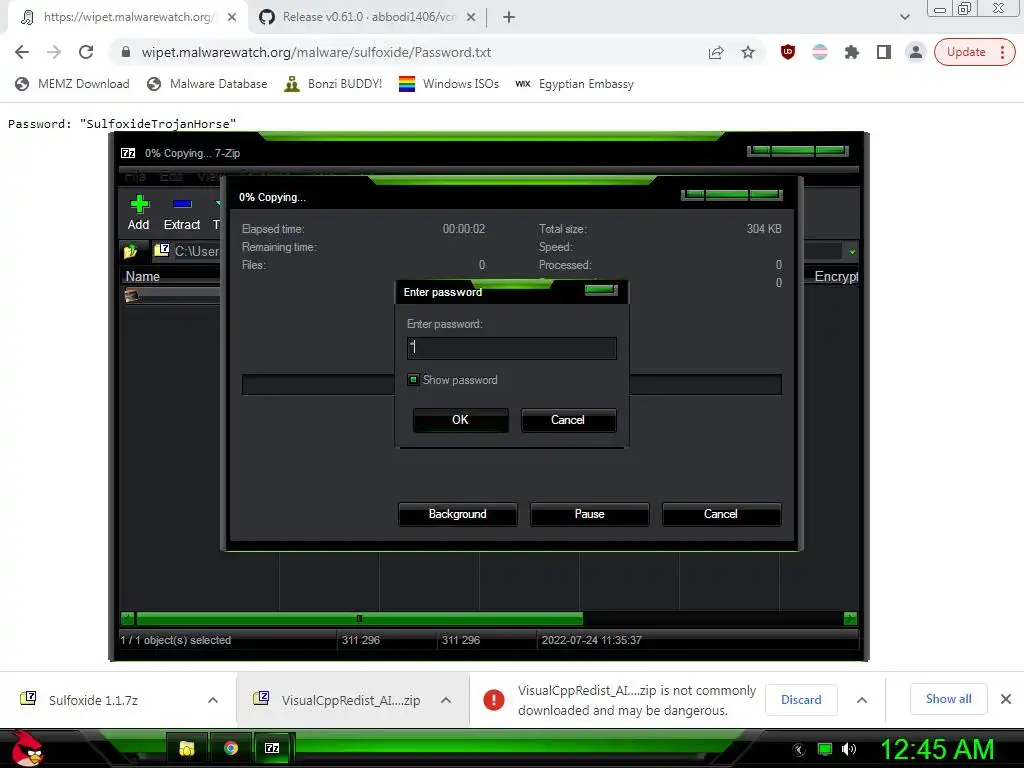
Task: Click the green horizontal scrollbar in 7-Zip
Action: click(x=359, y=618)
